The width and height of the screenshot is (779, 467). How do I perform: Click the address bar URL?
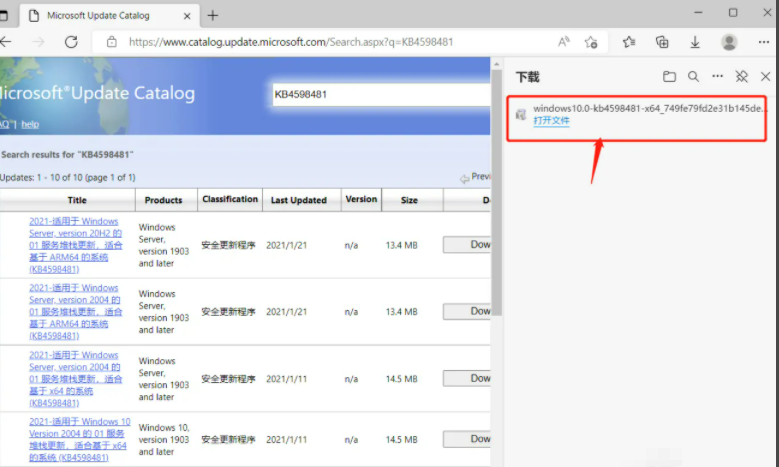(291, 42)
